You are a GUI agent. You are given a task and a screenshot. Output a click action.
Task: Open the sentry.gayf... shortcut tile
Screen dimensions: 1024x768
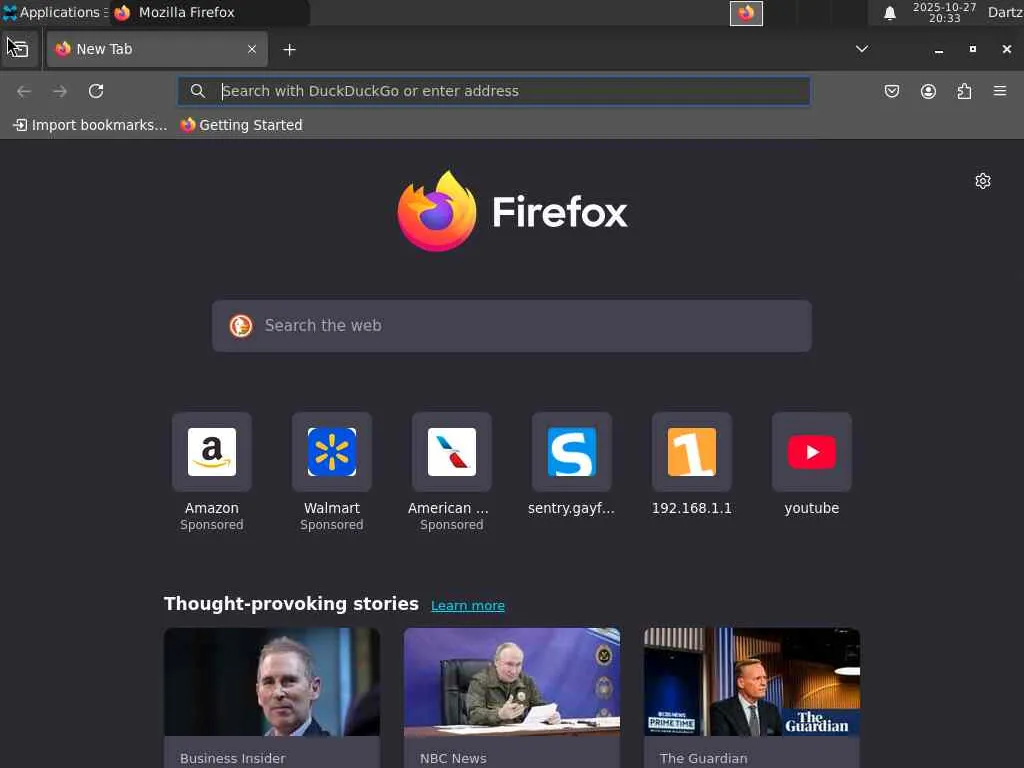pyautogui.click(x=571, y=452)
